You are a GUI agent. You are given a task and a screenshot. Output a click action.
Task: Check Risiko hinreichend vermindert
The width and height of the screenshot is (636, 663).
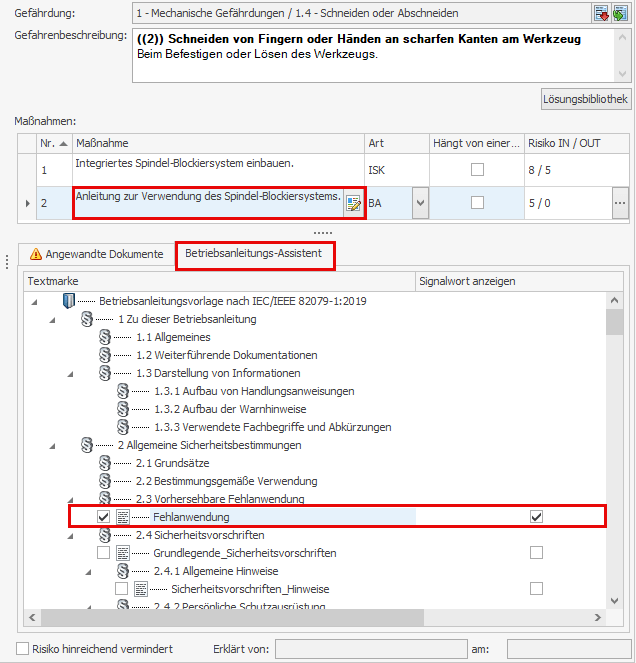[23, 649]
